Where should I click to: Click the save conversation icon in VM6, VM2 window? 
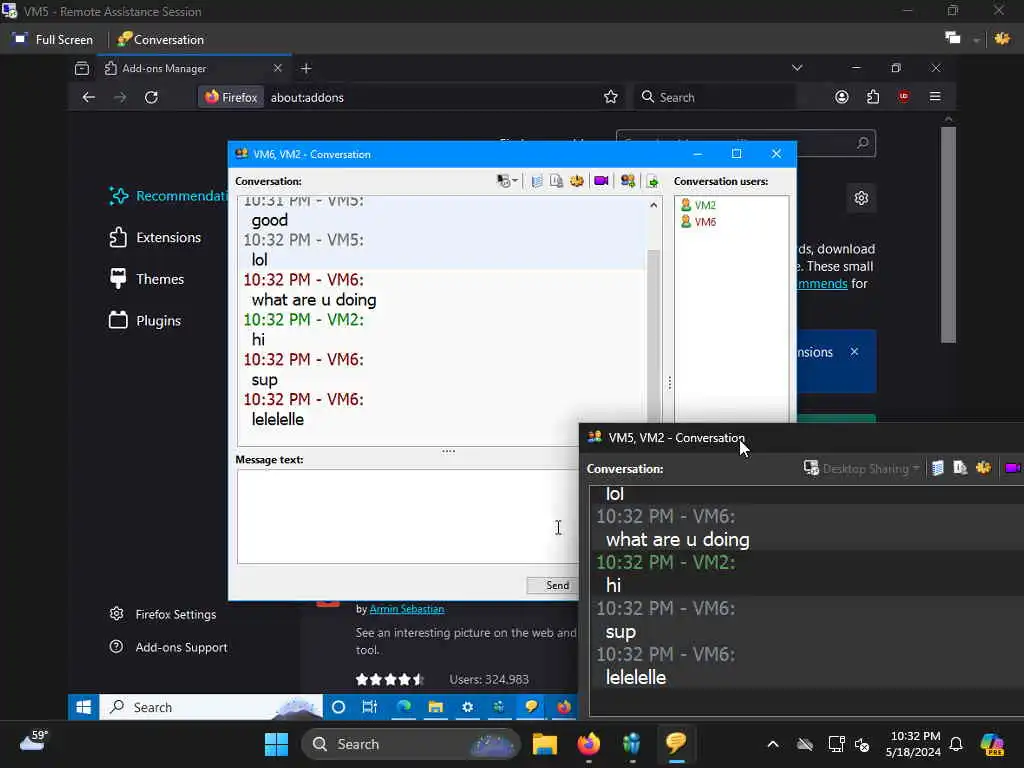tap(556, 181)
